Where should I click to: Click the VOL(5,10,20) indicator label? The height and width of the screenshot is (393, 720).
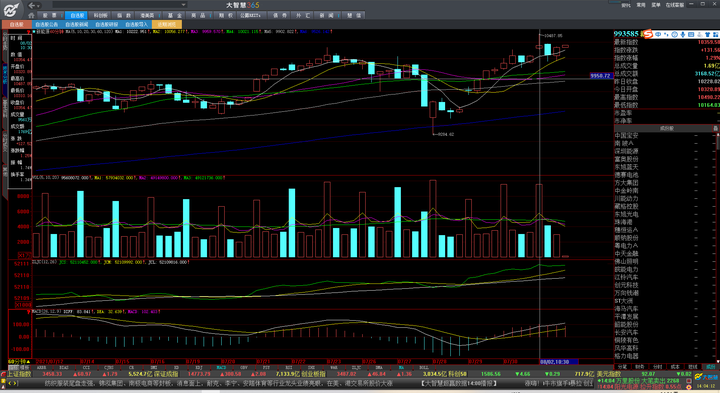click(46, 177)
